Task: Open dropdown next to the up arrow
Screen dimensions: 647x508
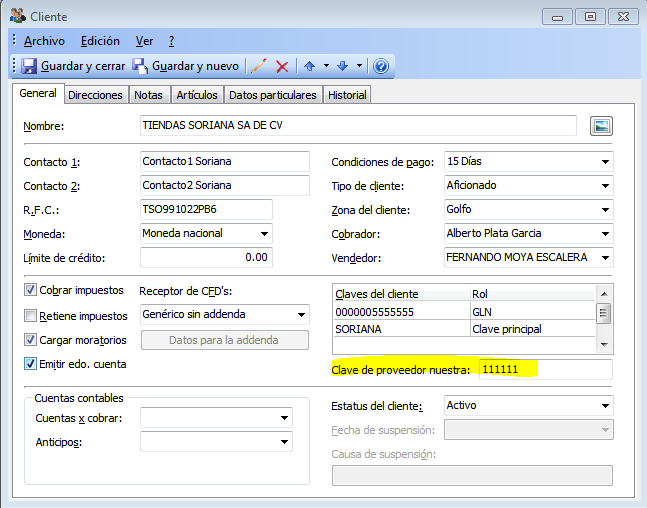Action: (x=326, y=66)
